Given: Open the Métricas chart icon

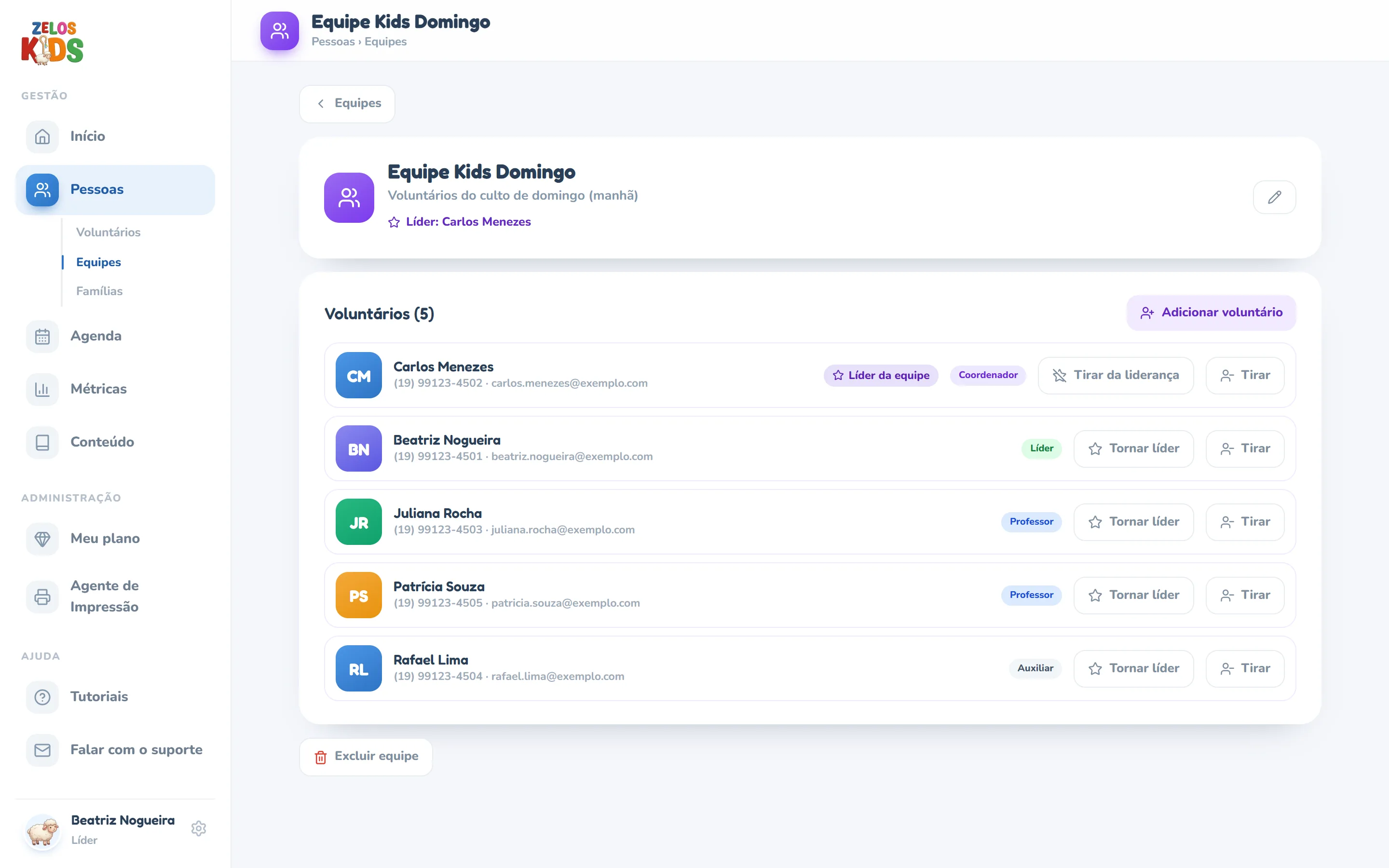Looking at the screenshot, I should (42, 389).
